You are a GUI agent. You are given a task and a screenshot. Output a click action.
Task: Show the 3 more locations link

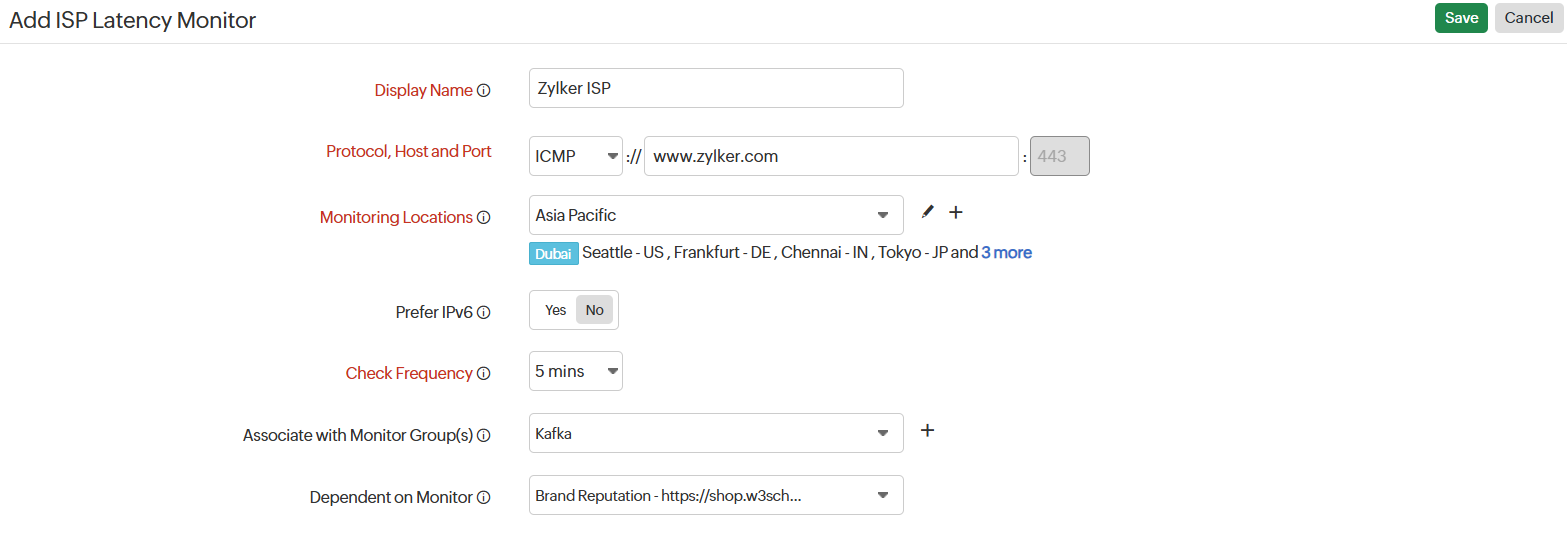[1006, 253]
